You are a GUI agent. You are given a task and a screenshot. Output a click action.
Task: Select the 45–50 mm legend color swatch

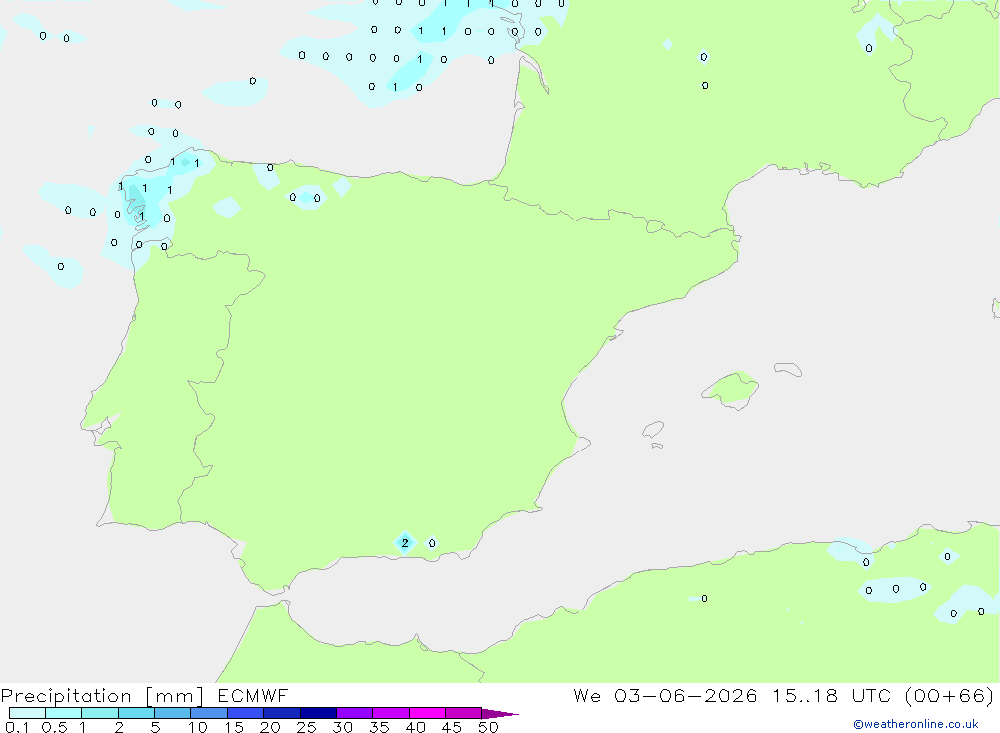click(x=464, y=713)
